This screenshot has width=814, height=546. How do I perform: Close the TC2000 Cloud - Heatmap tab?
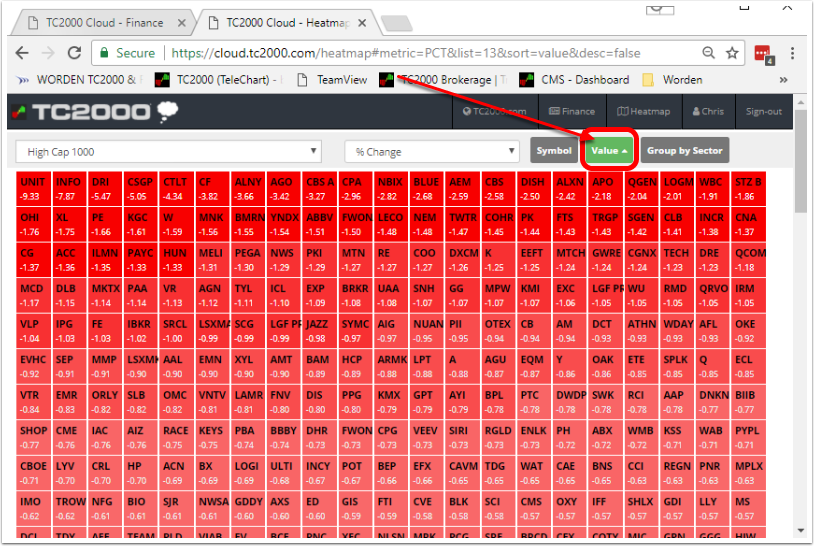362,23
